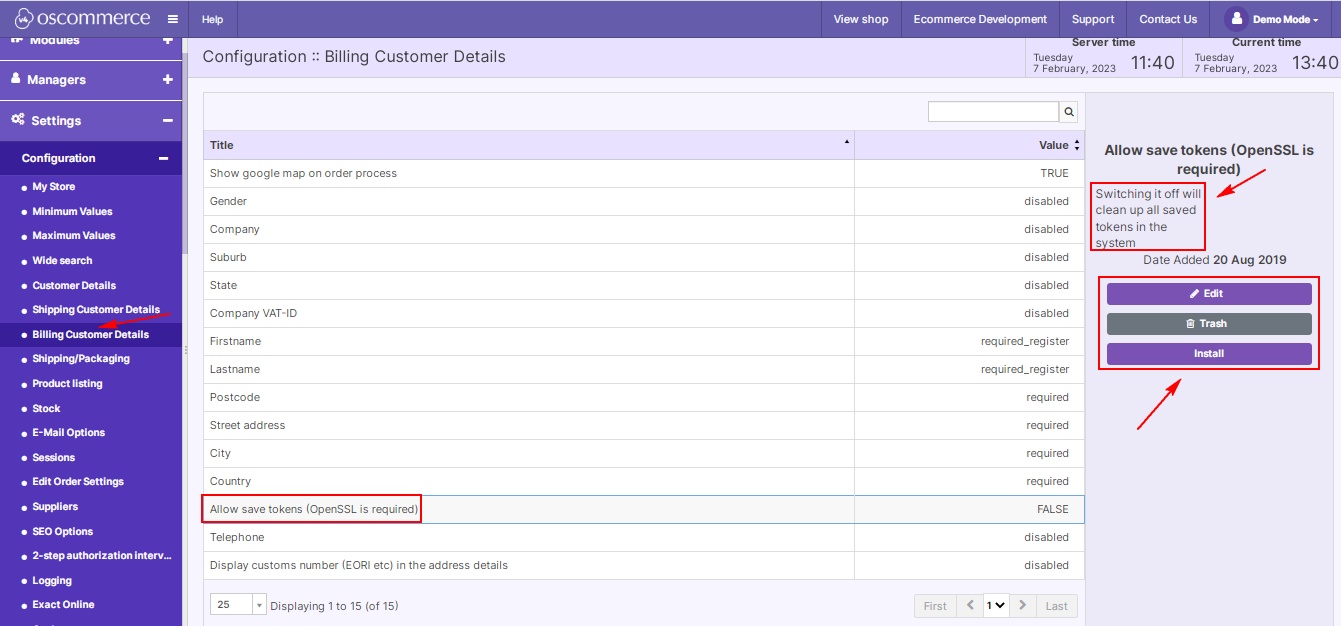Open Sessions configuration
Screen dimensions: 1341x626
(x=54, y=458)
